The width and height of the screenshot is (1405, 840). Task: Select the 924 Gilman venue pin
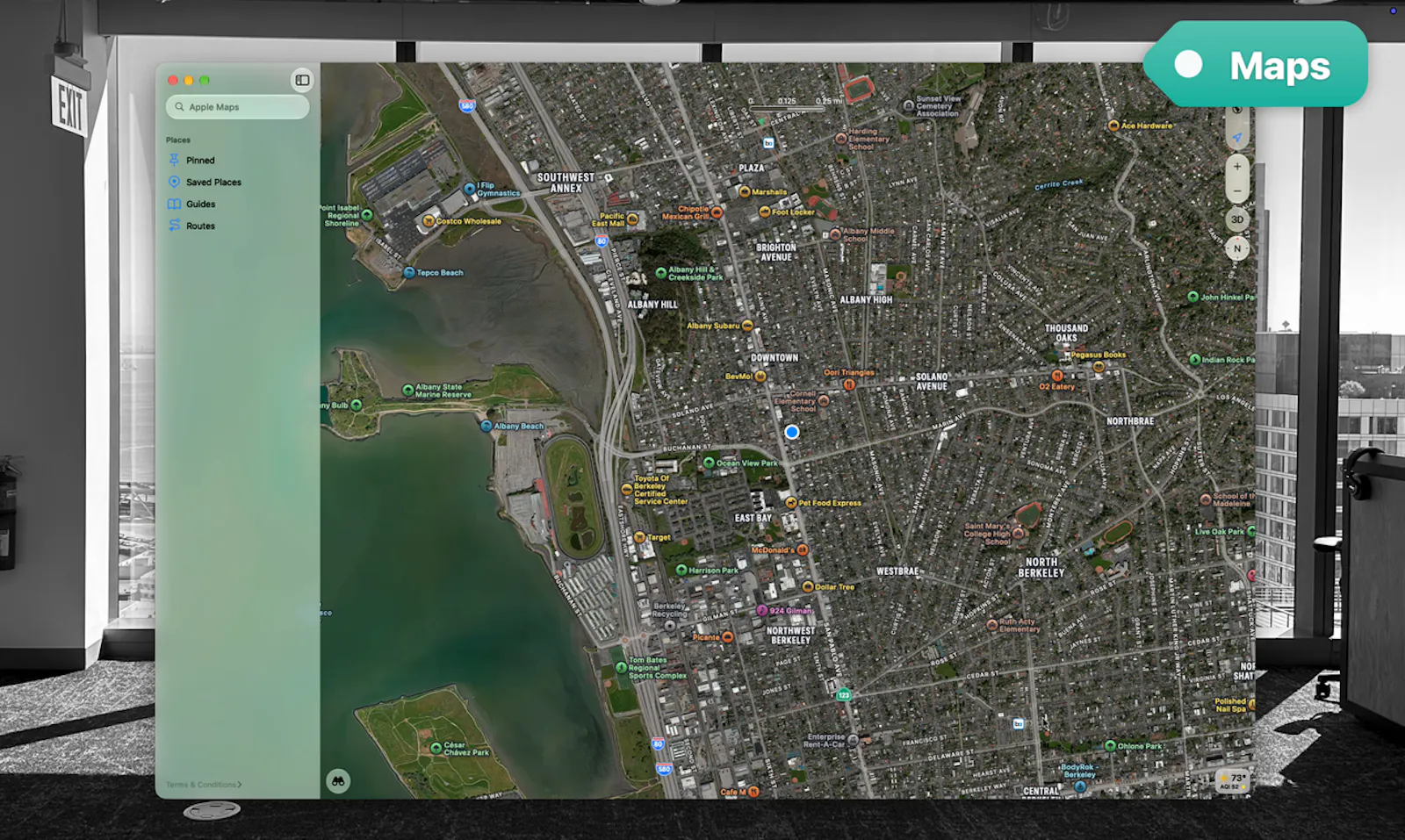pyautogui.click(x=762, y=610)
